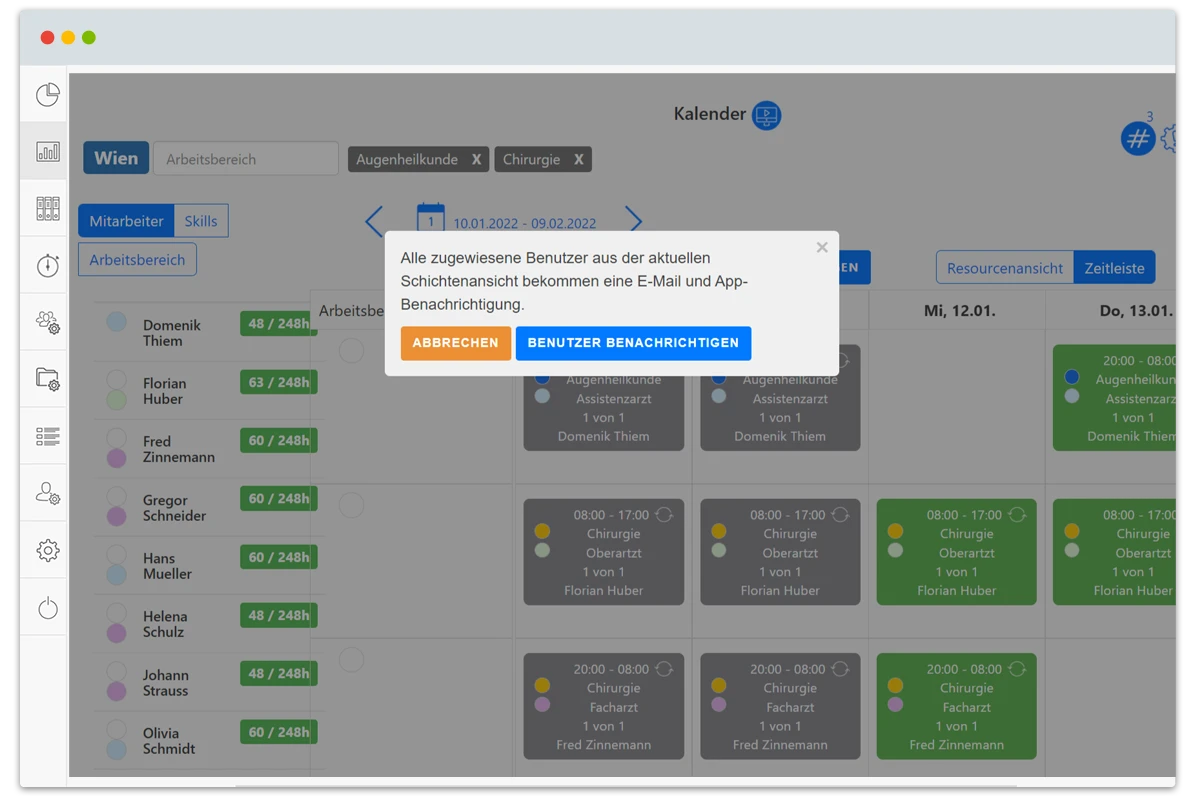Click the power logout icon in sidebar
This screenshot has height=800, width=1200.
[47, 608]
